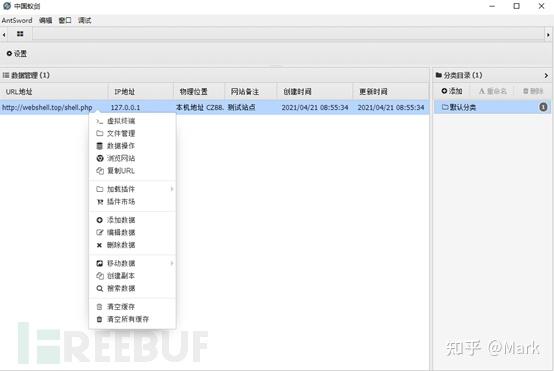
Task: Click the count badge on 默认分类
Action: (x=543, y=107)
